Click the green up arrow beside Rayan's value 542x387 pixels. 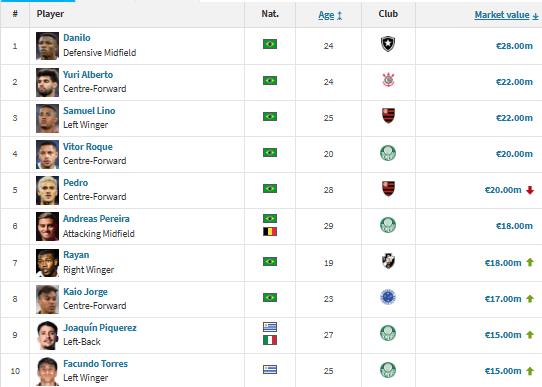coord(530,262)
